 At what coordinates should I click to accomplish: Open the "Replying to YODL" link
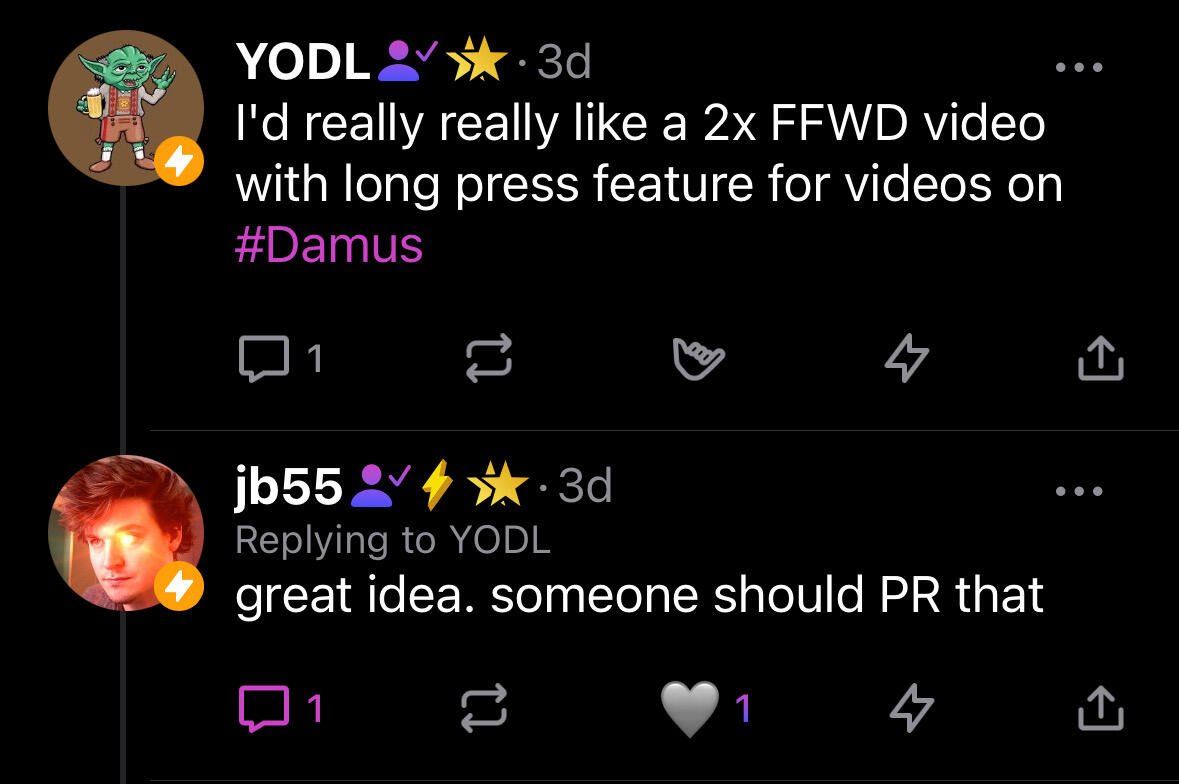coord(393,540)
